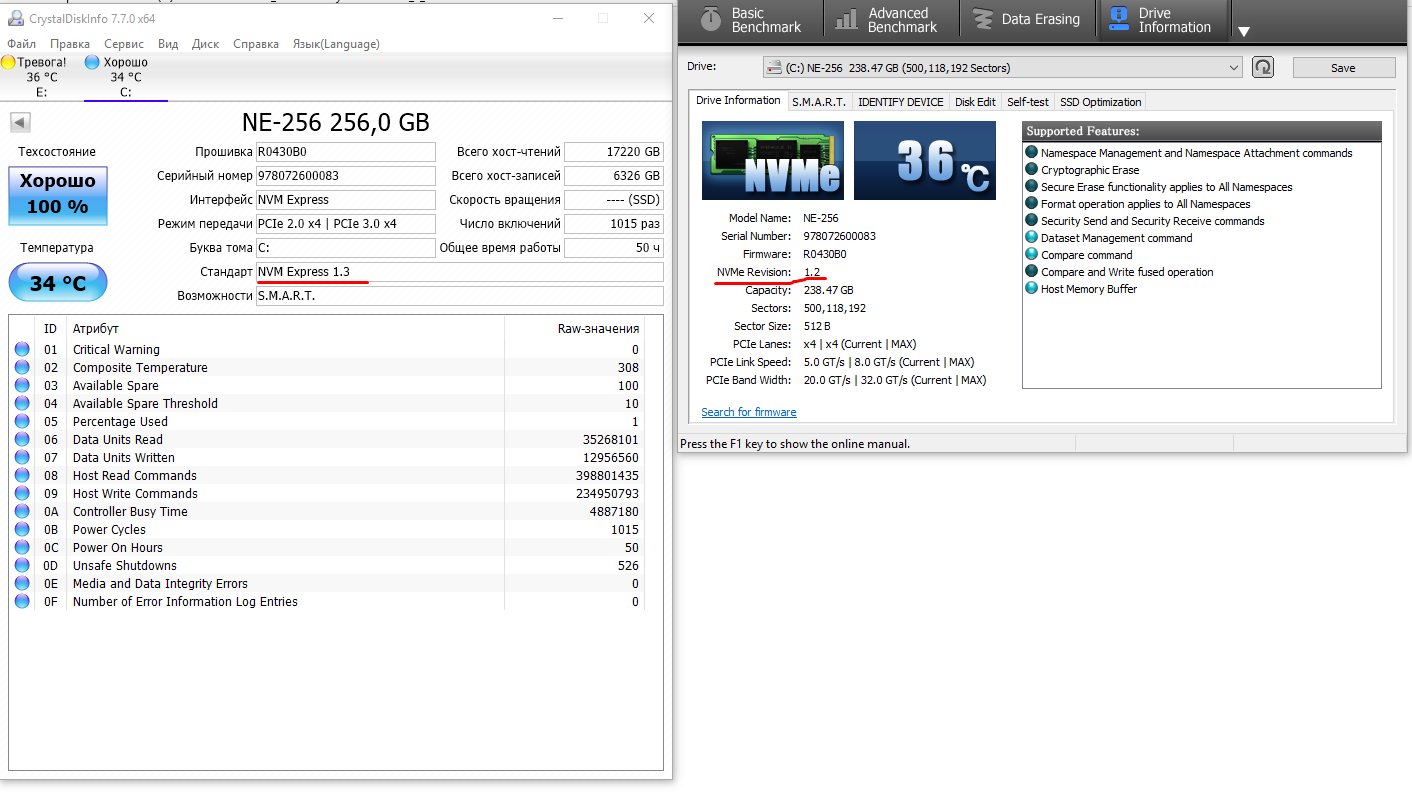Click the Data Erasing icon

[984, 19]
